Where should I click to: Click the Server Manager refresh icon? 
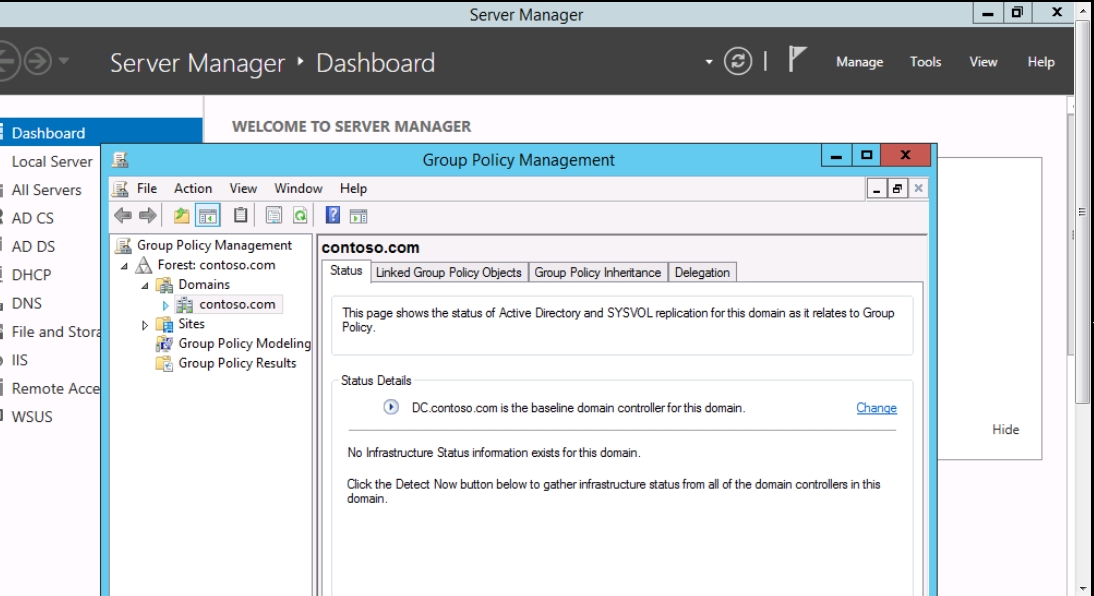point(737,61)
